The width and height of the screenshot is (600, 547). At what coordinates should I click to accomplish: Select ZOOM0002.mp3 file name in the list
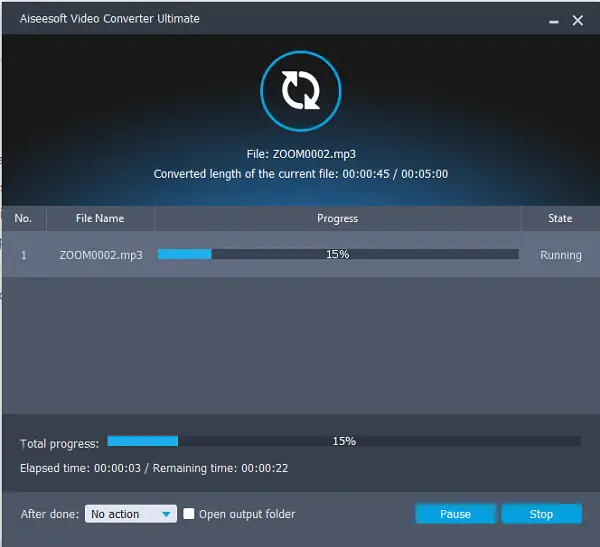tap(101, 255)
